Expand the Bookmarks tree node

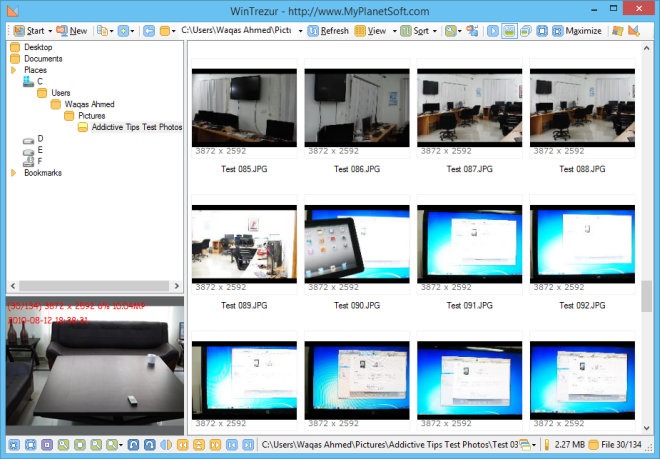tap(13, 173)
